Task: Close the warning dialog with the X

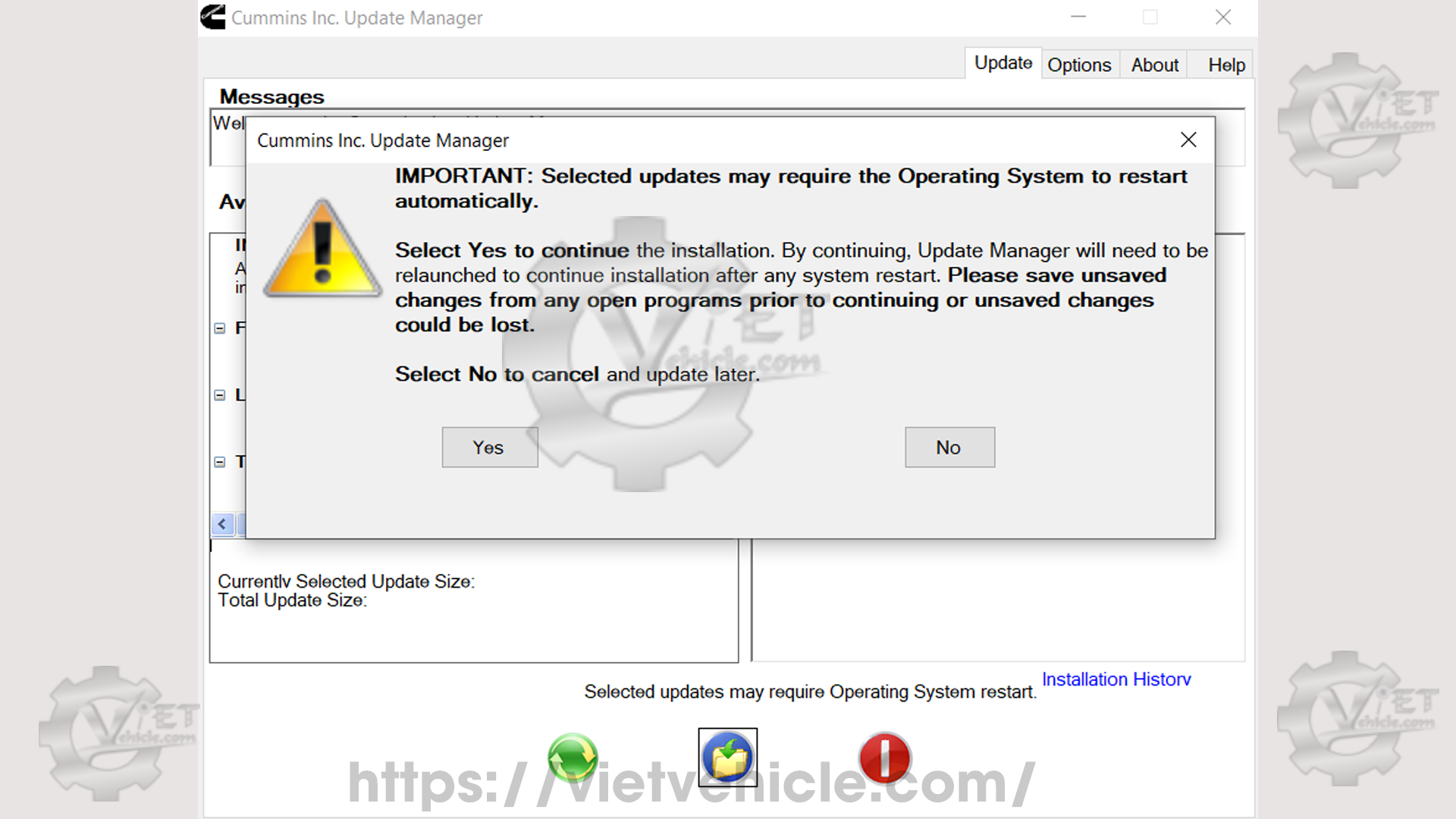Action: pyautogui.click(x=1188, y=140)
